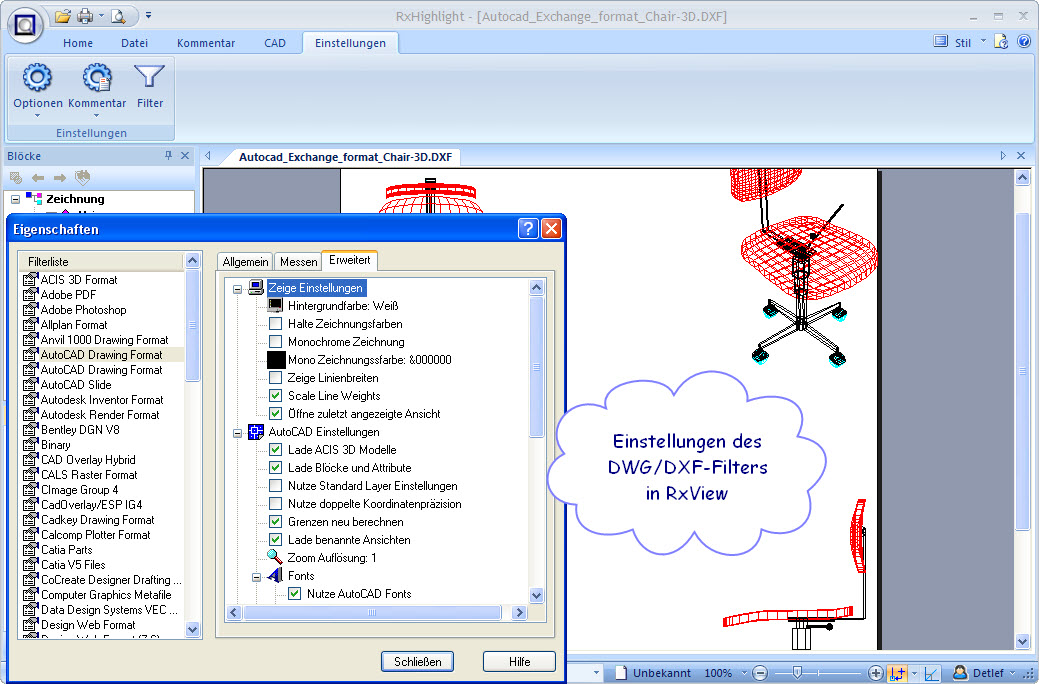
Task: Select the Autocad_Exchange_format_Chair-3D.DXF document tab
Action: 345,157
